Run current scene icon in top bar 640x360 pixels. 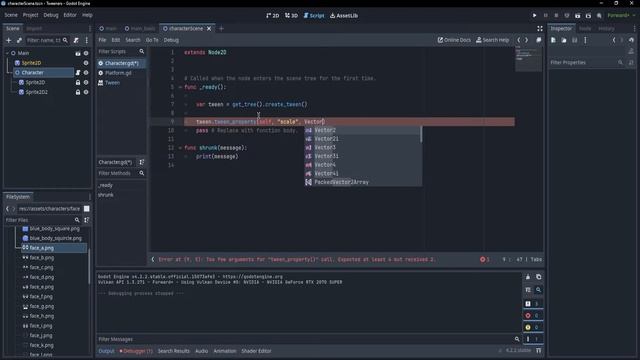(x=578, y=16)
